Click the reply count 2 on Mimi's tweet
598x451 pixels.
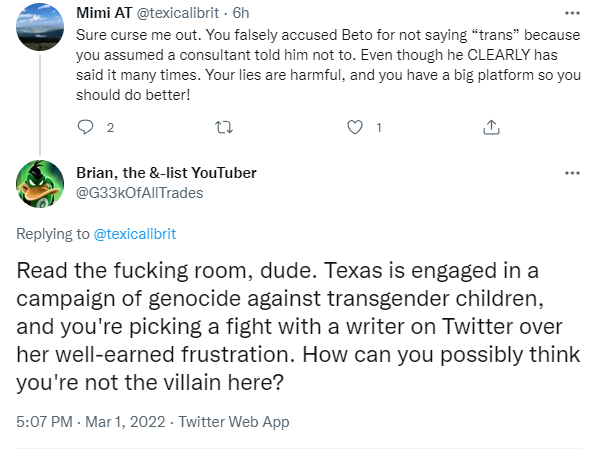[x=110, y=127]
